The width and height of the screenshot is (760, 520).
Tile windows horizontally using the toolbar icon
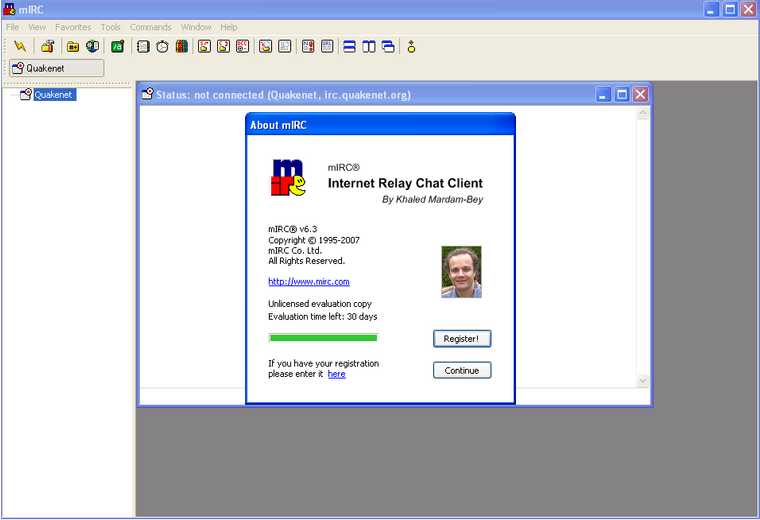click(x=349, y=47)
